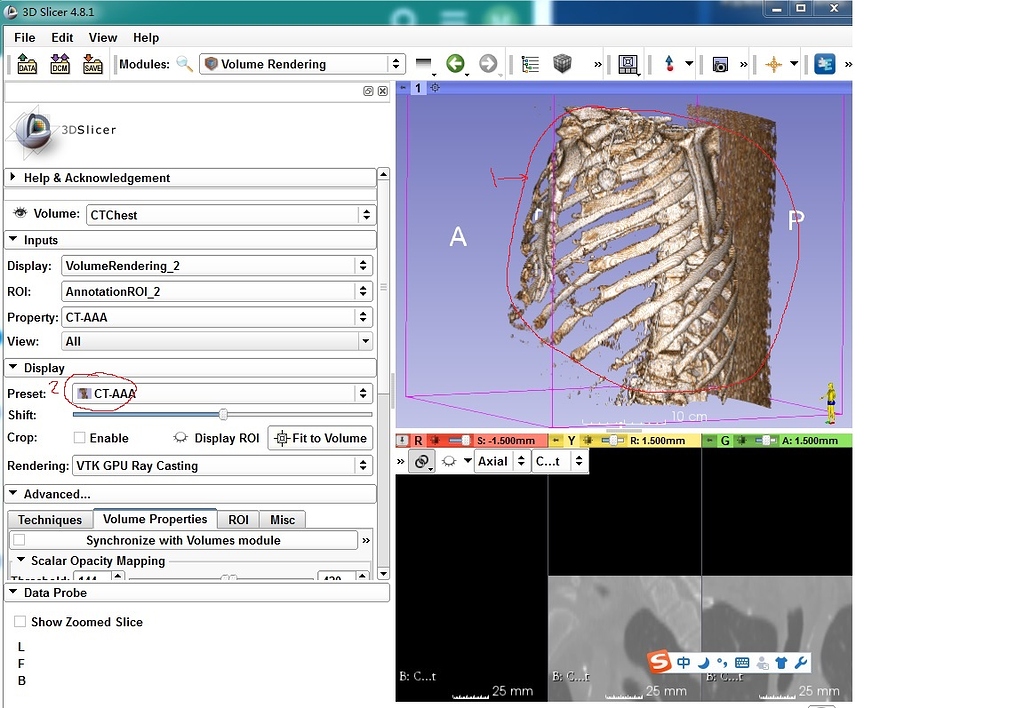Viewport: 1024px width, 708px height.
Task: Open the DCM DICOM import icon
Action: 59,64
